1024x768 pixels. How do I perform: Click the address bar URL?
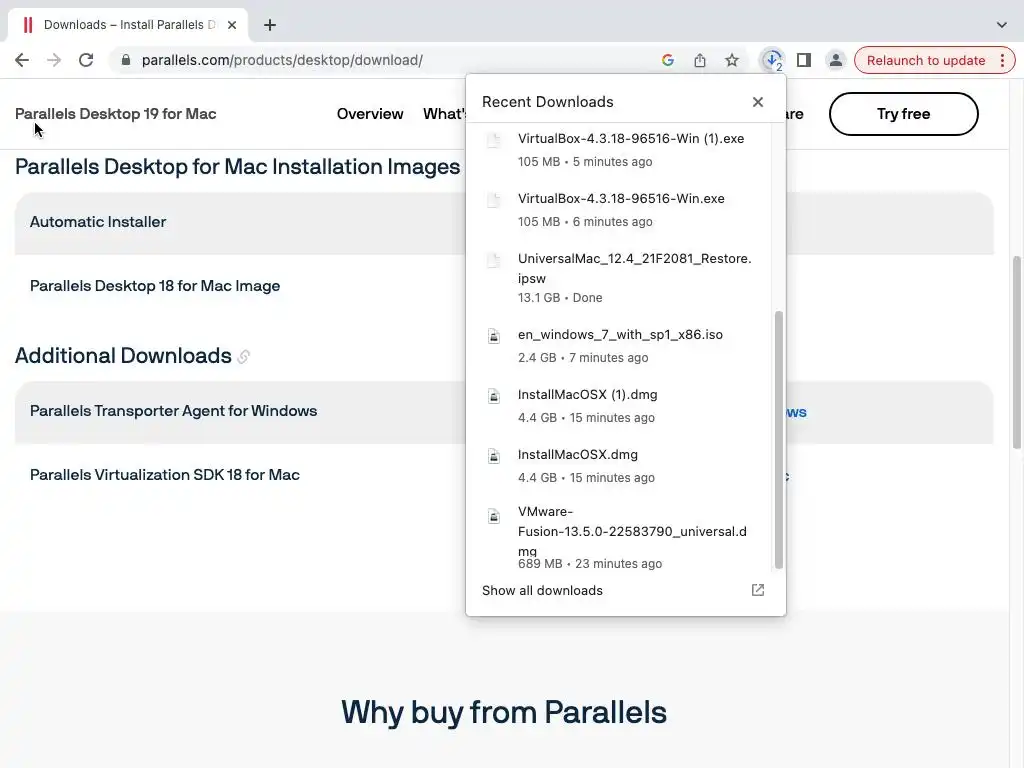(x=282, y=60)
